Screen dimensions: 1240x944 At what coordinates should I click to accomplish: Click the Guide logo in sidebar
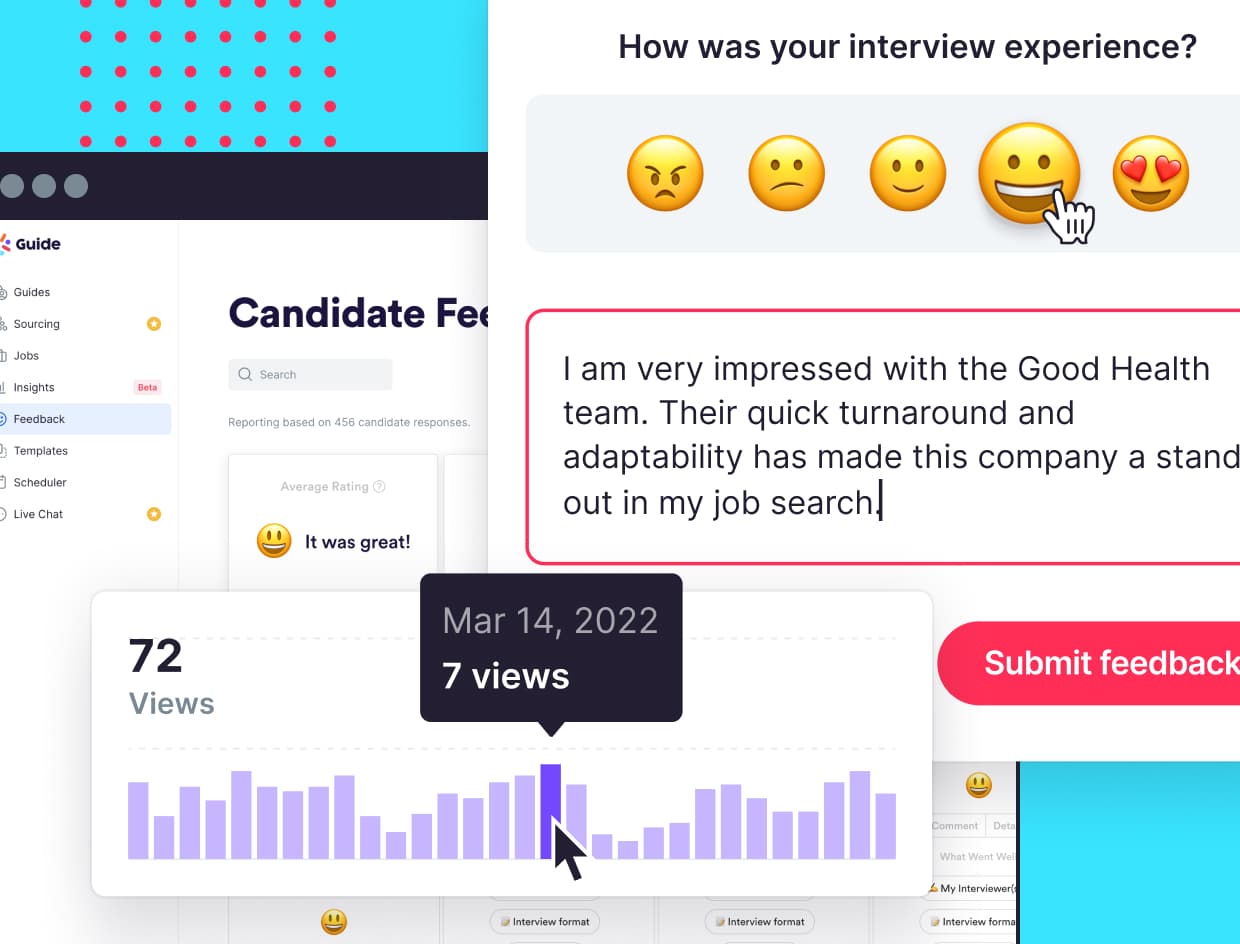[x=32, y=244]
